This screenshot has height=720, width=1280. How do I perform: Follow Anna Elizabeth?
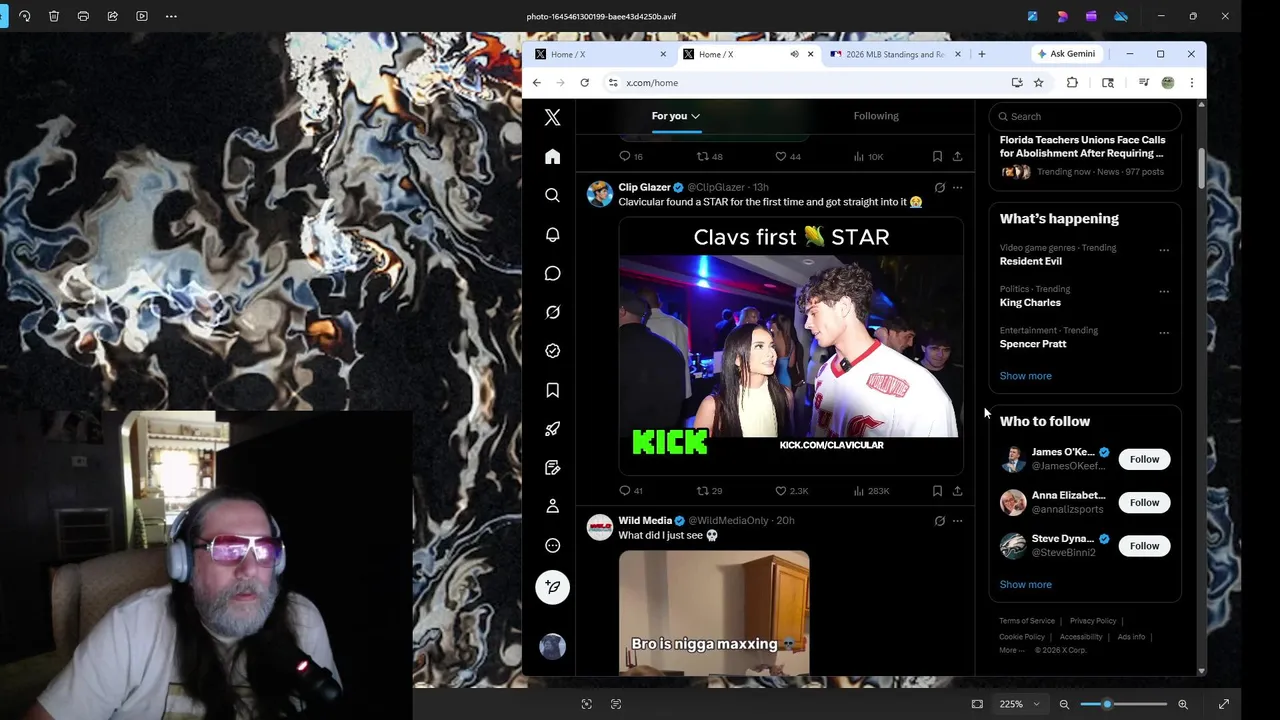pyautogui.click(x=1144, y=502)
